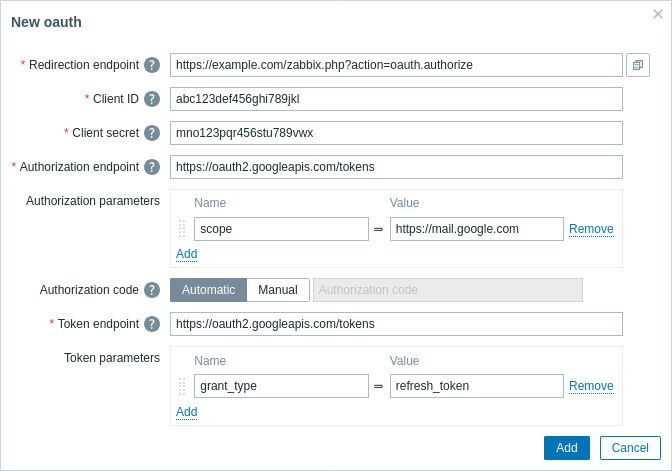Click the drag handle of the grant_type row
The image size is (672, 471).
click(182, 386)
